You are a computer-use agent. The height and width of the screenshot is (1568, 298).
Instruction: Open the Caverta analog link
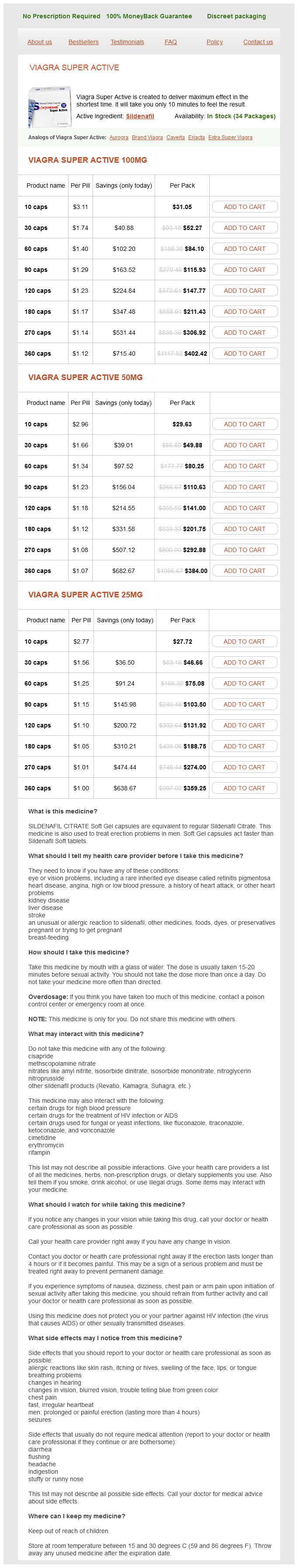(176, 137)
